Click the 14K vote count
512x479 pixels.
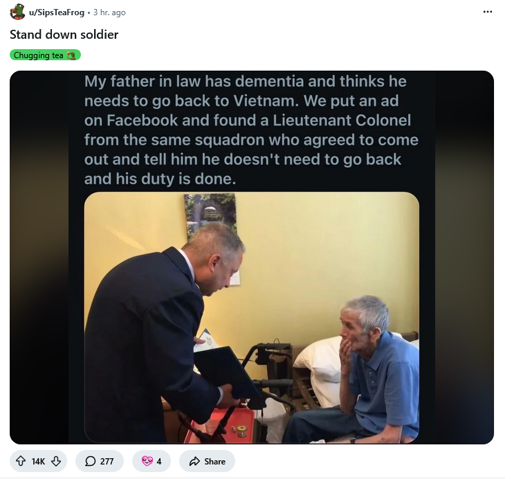pos(38,461)
